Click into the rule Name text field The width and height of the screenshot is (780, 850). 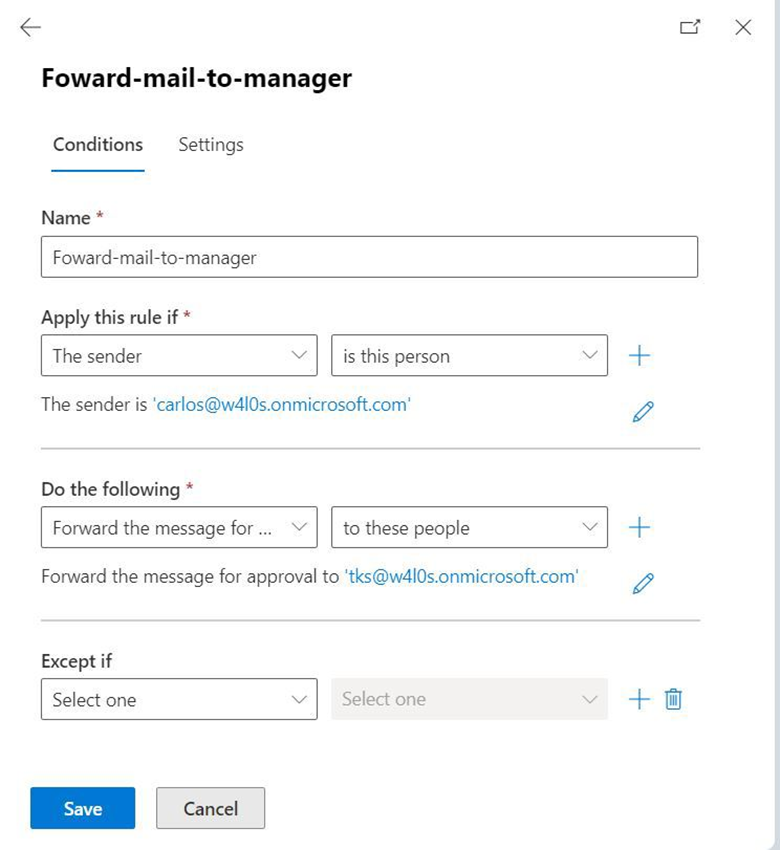(369, 257)
